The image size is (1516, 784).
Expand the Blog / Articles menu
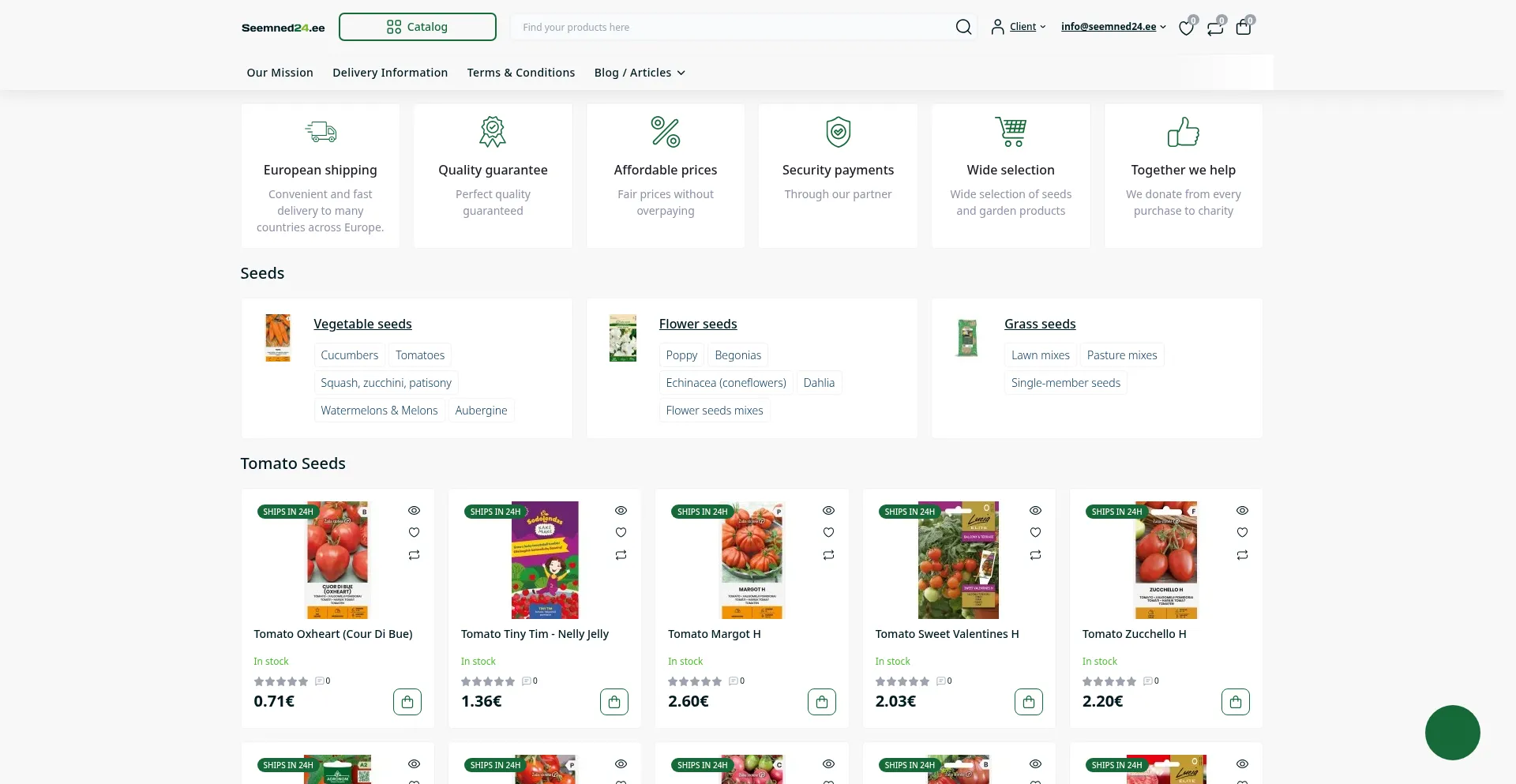640,73
